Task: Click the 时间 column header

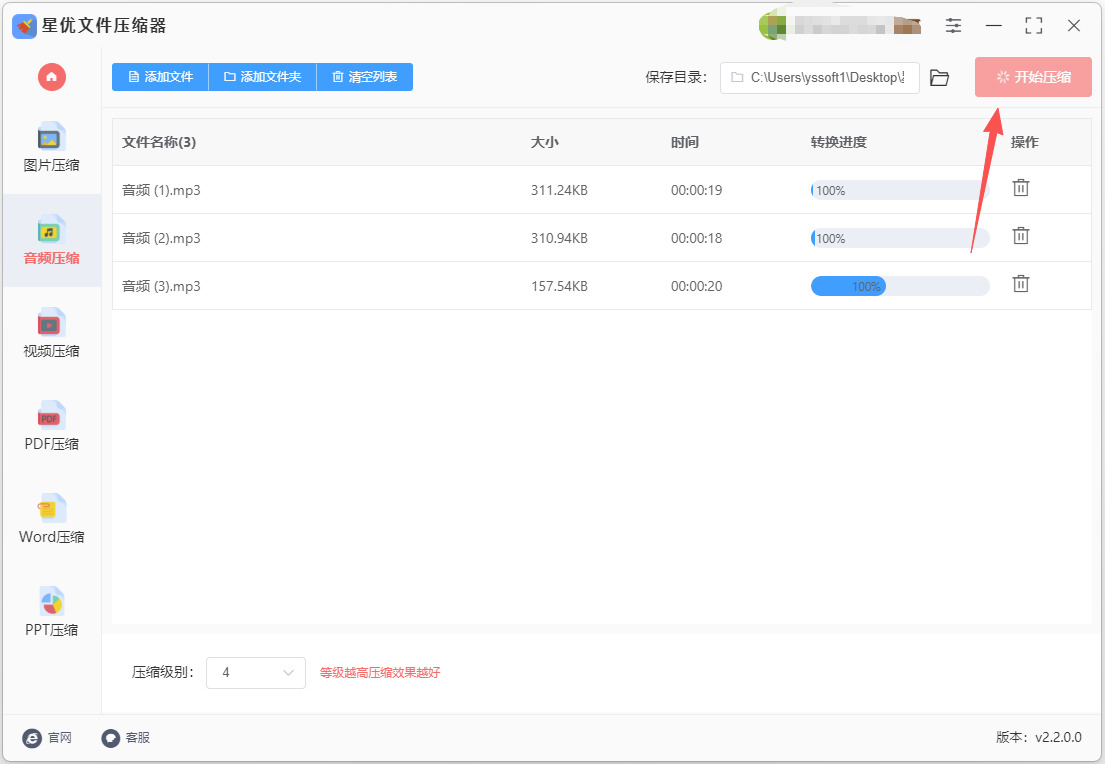Action: [x=684, y=142]
